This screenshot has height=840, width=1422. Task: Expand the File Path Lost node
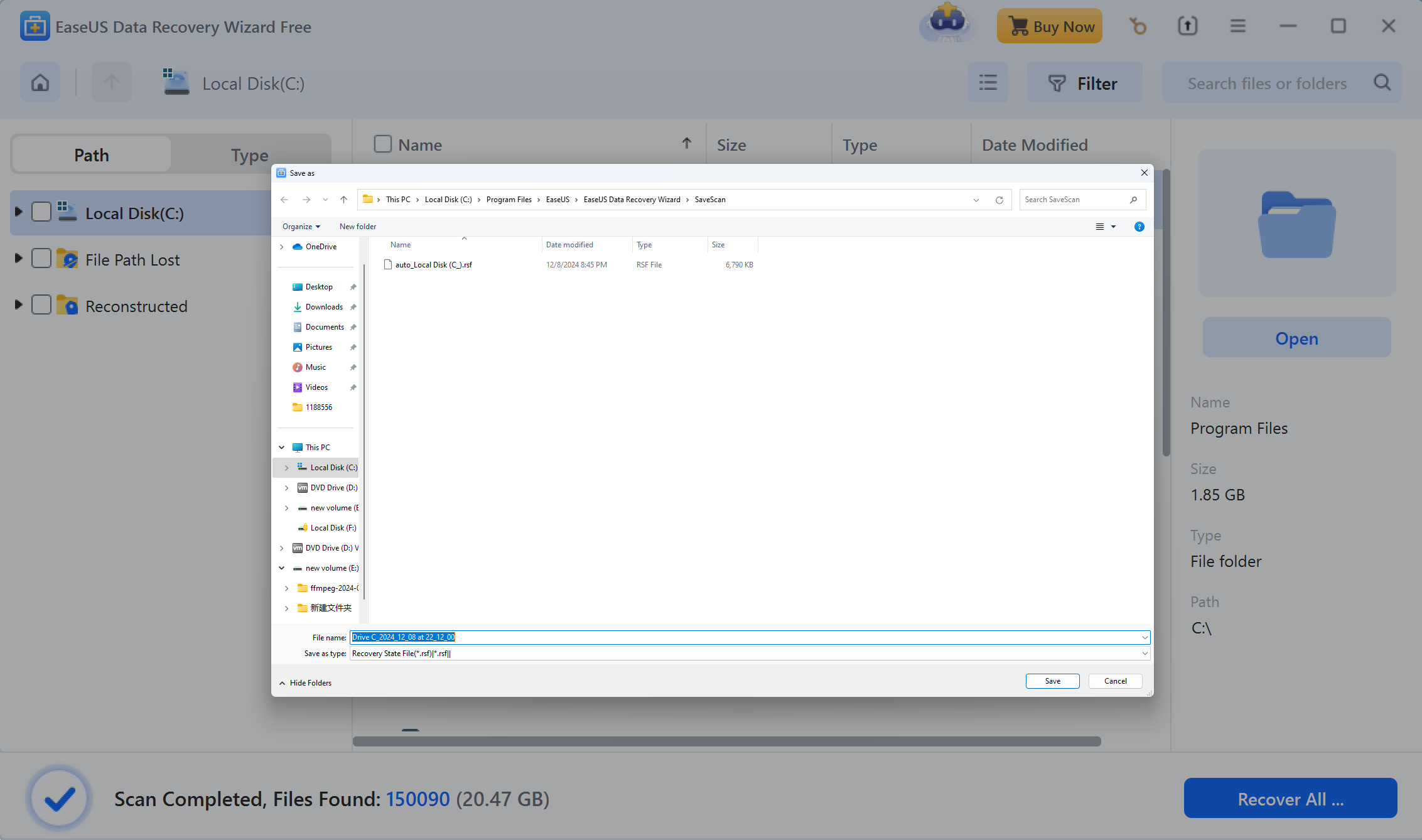pos(18,259)
